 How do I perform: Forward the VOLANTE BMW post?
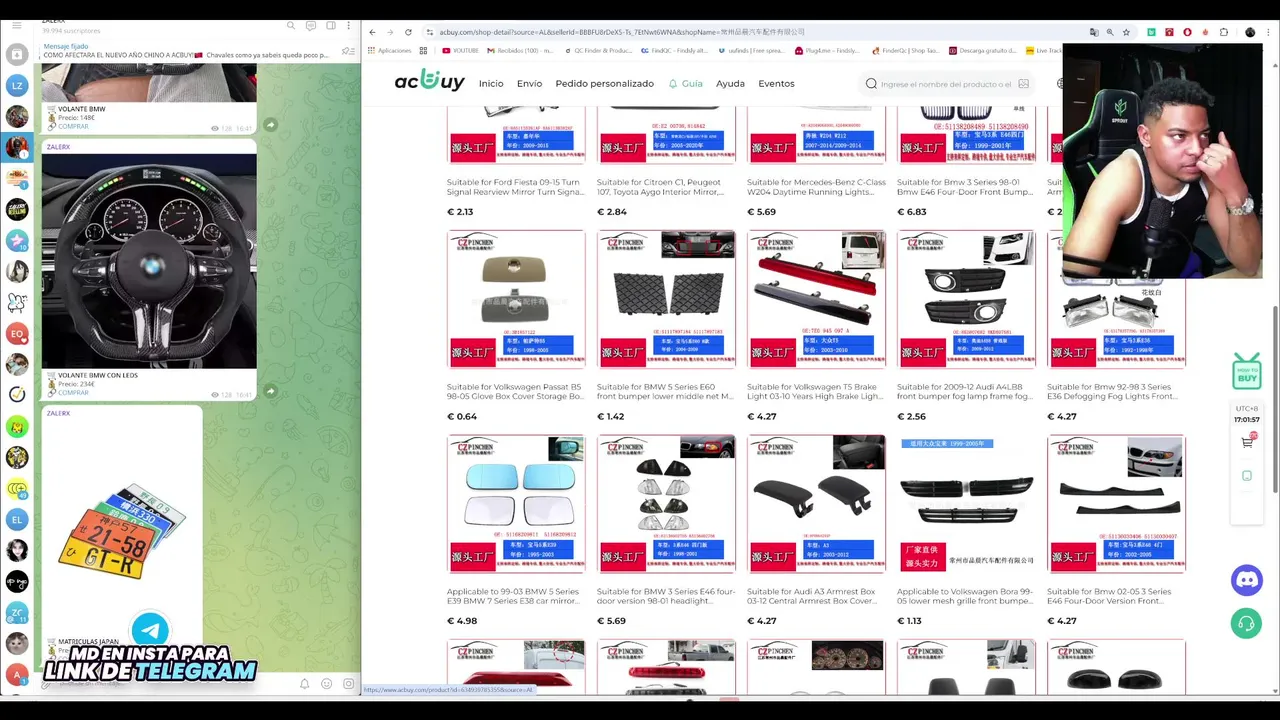[x=270, y=125]
